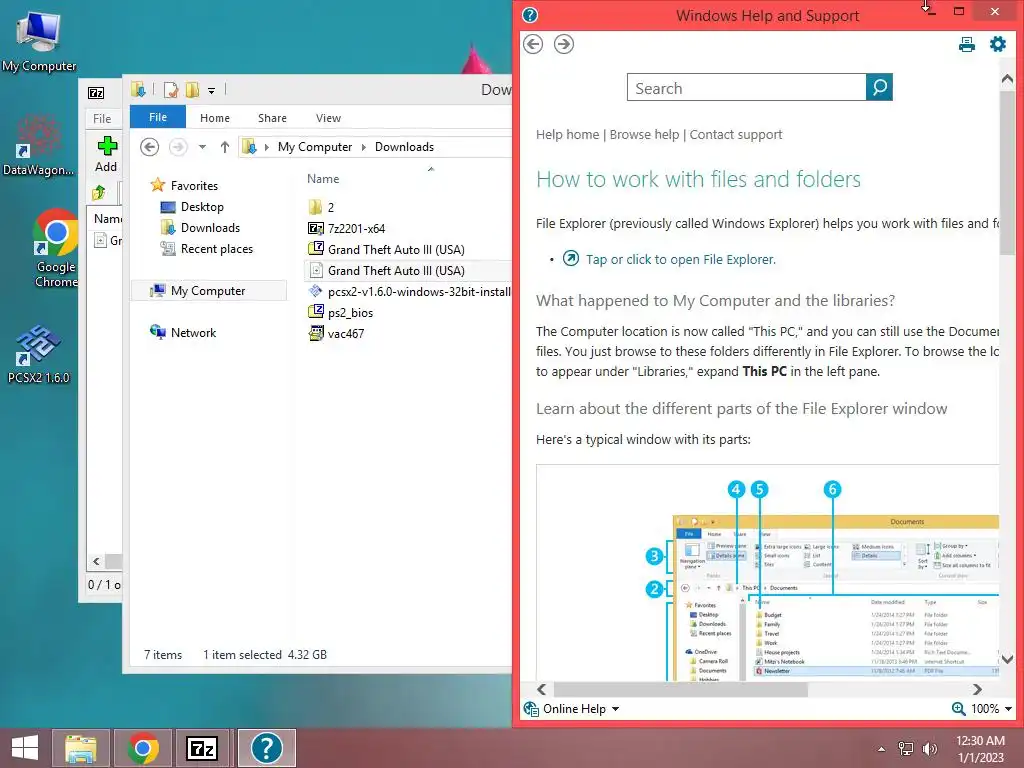The height and width of the screenshot is (768, 1024).
Task: Launch Google Chrome desktop shortcut
Action: [x=56, y=249]
